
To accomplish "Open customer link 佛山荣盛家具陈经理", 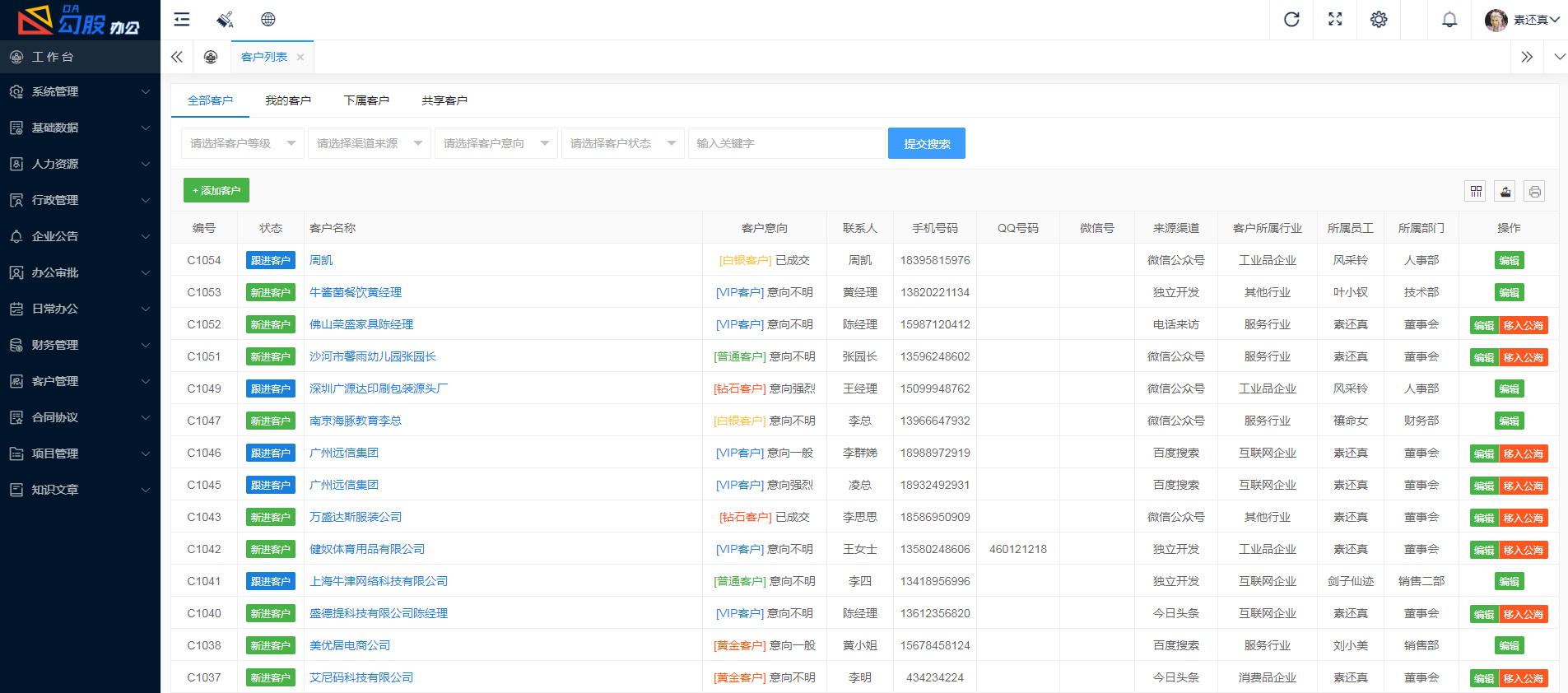I will [361, 324].
